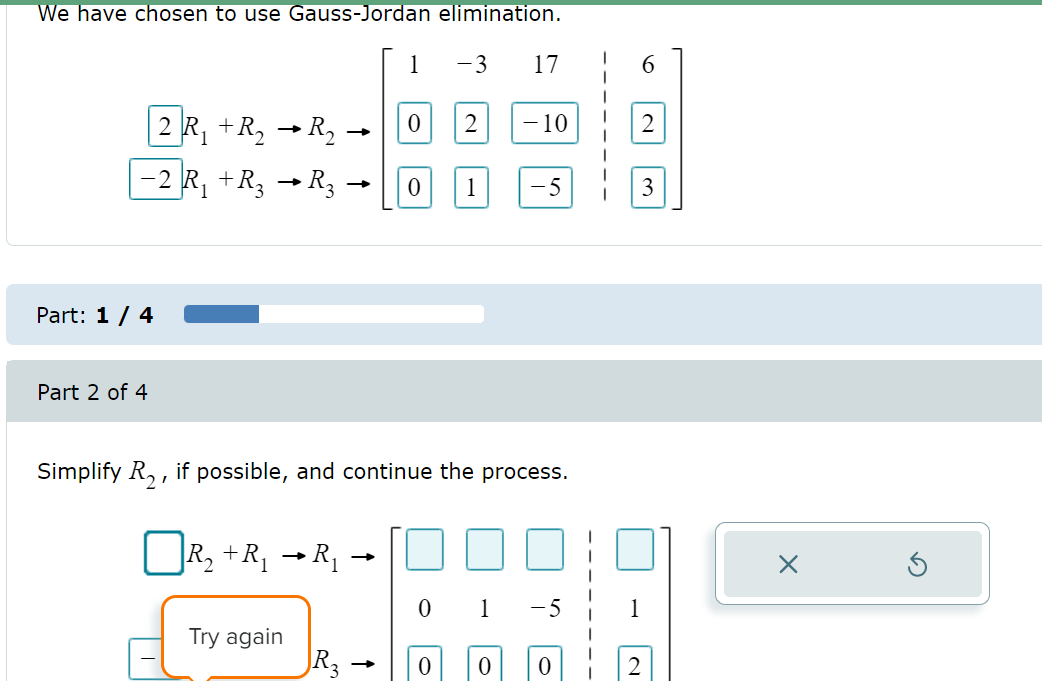The image size is (1042, 681).
Task: Click the -10 cell in the top matrix
Action: pos(543,123)
